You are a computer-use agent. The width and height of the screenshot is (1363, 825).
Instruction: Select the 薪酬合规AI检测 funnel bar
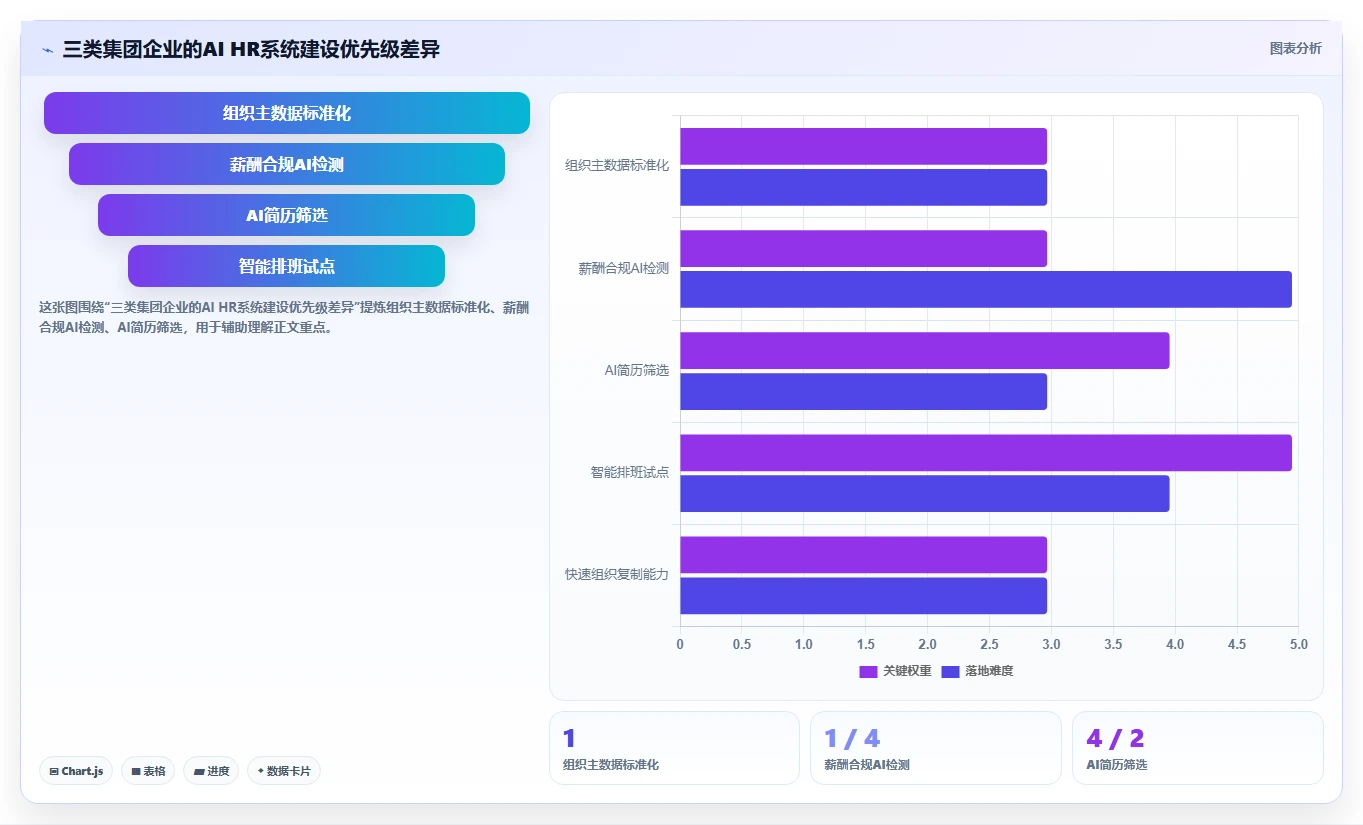click(287, 164)
